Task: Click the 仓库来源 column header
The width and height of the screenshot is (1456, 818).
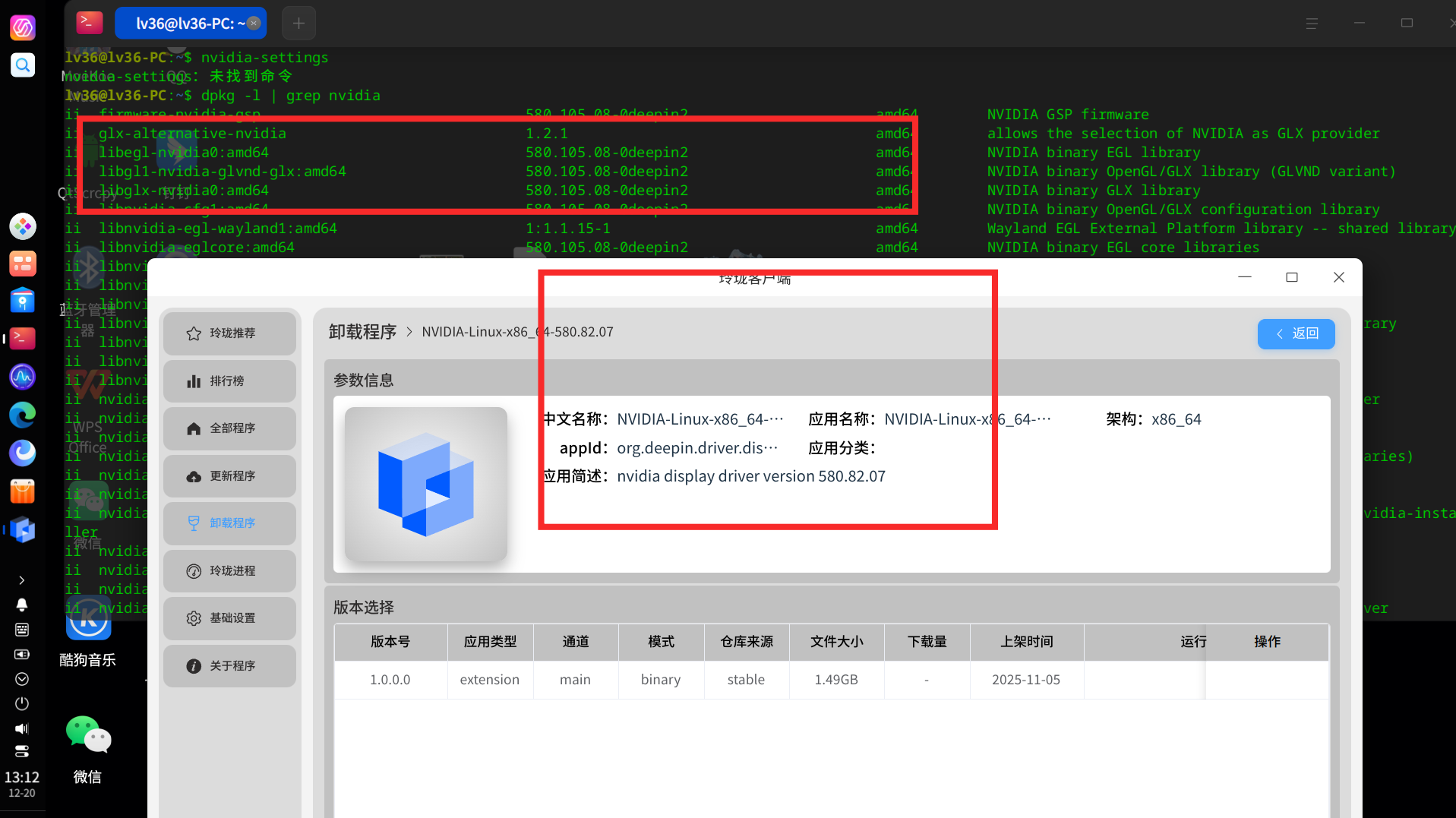Action: 747,642
